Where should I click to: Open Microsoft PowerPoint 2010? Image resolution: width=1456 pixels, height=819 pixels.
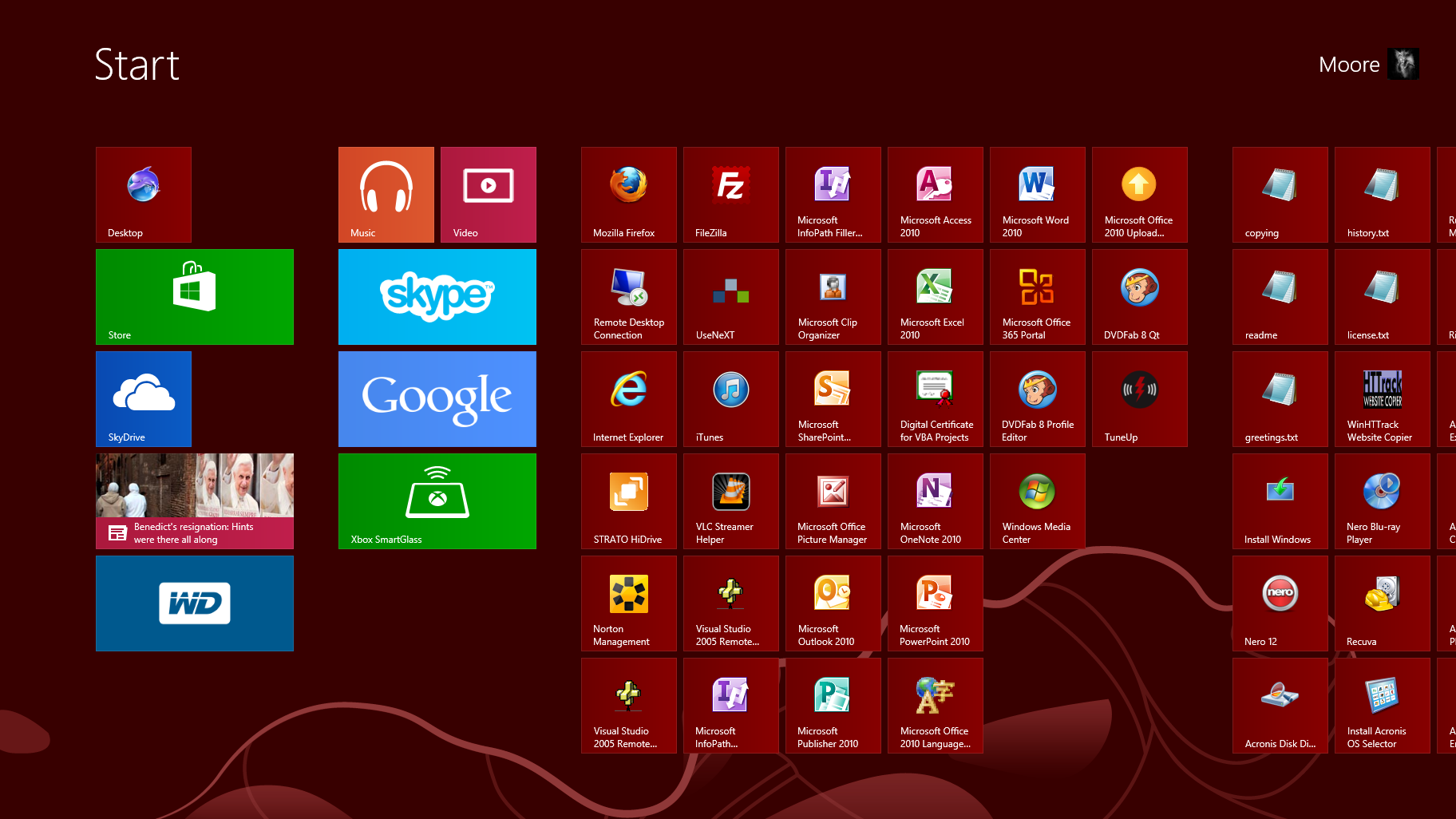tap(935, 603)
